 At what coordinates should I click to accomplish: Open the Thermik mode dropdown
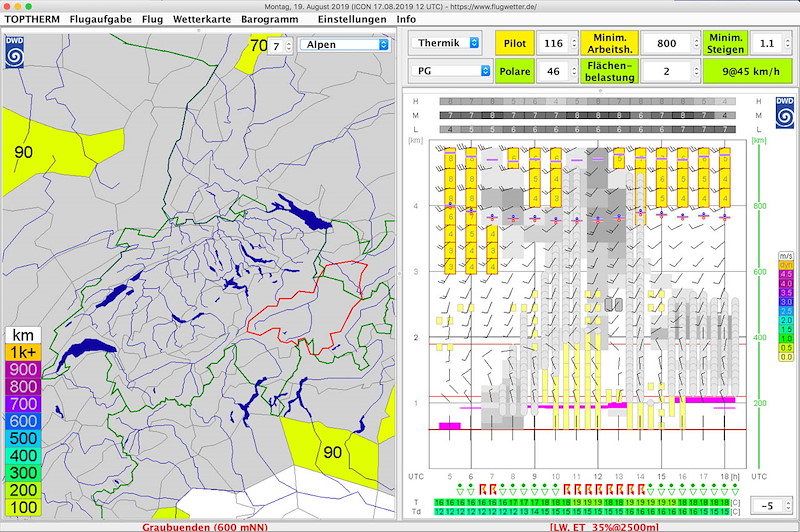click(x=445, y=43)
